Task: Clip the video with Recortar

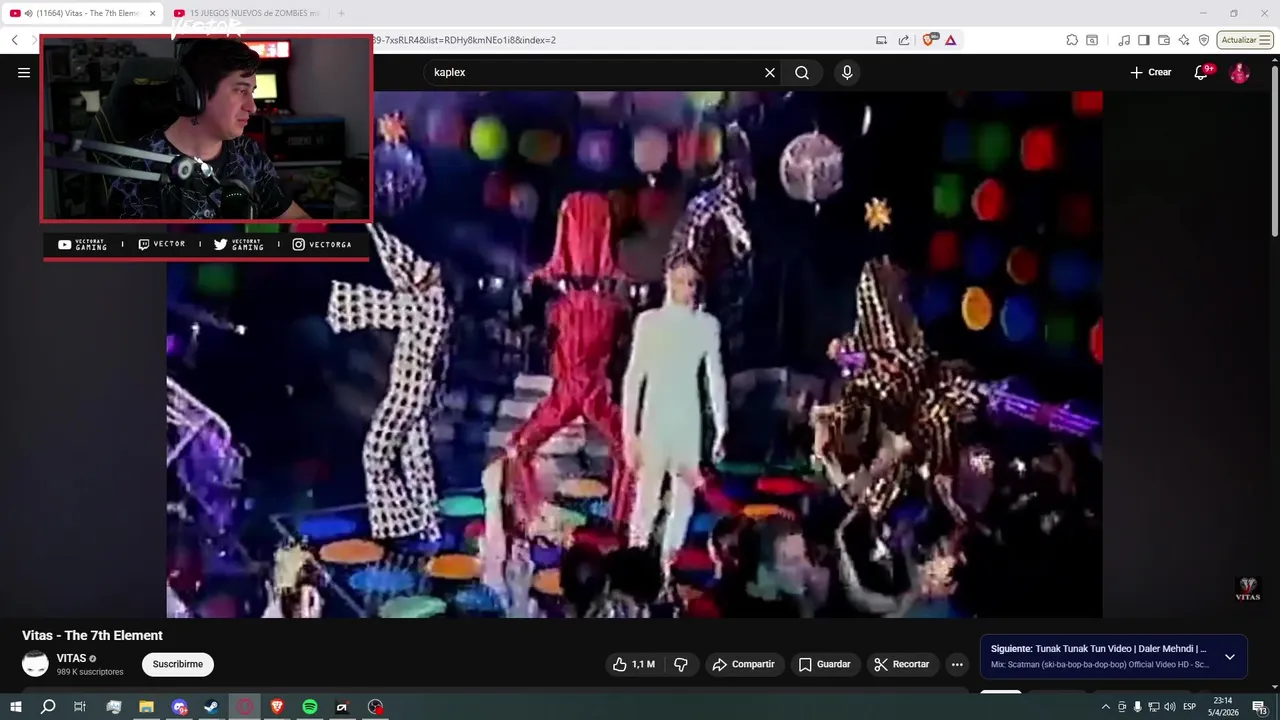Action: [902, 664]
